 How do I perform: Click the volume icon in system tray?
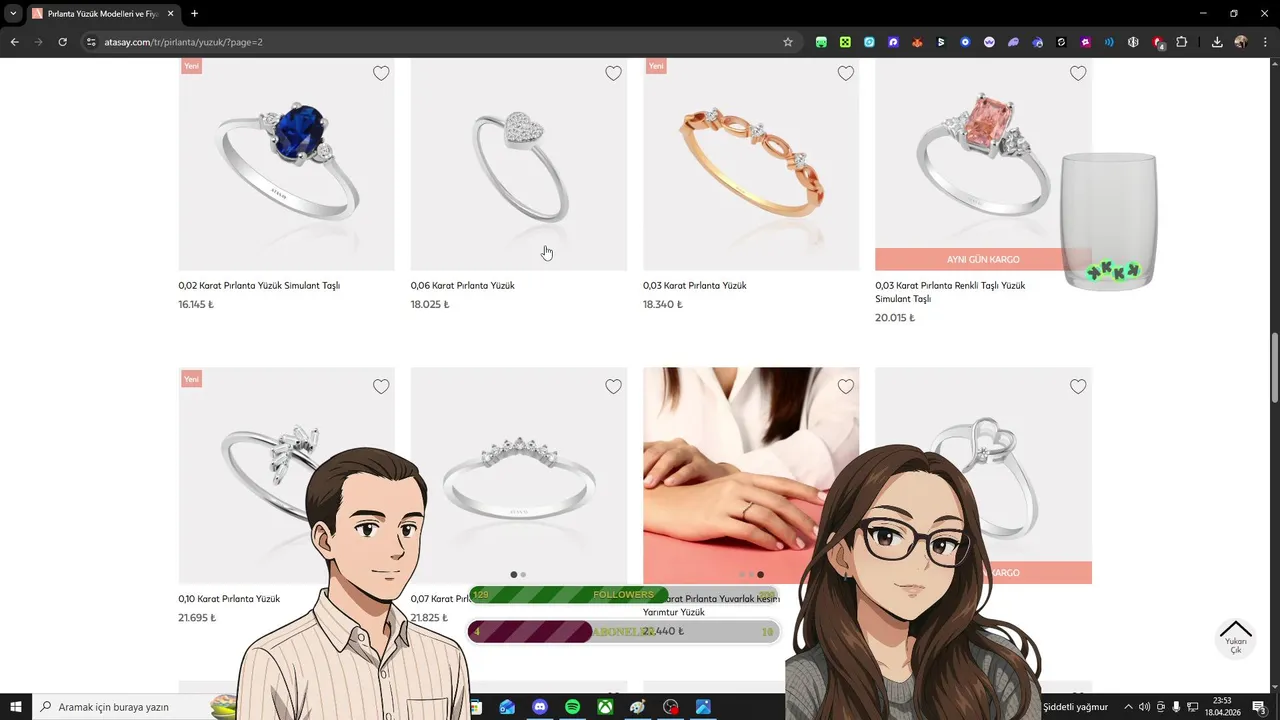[x=1144, y=707]
